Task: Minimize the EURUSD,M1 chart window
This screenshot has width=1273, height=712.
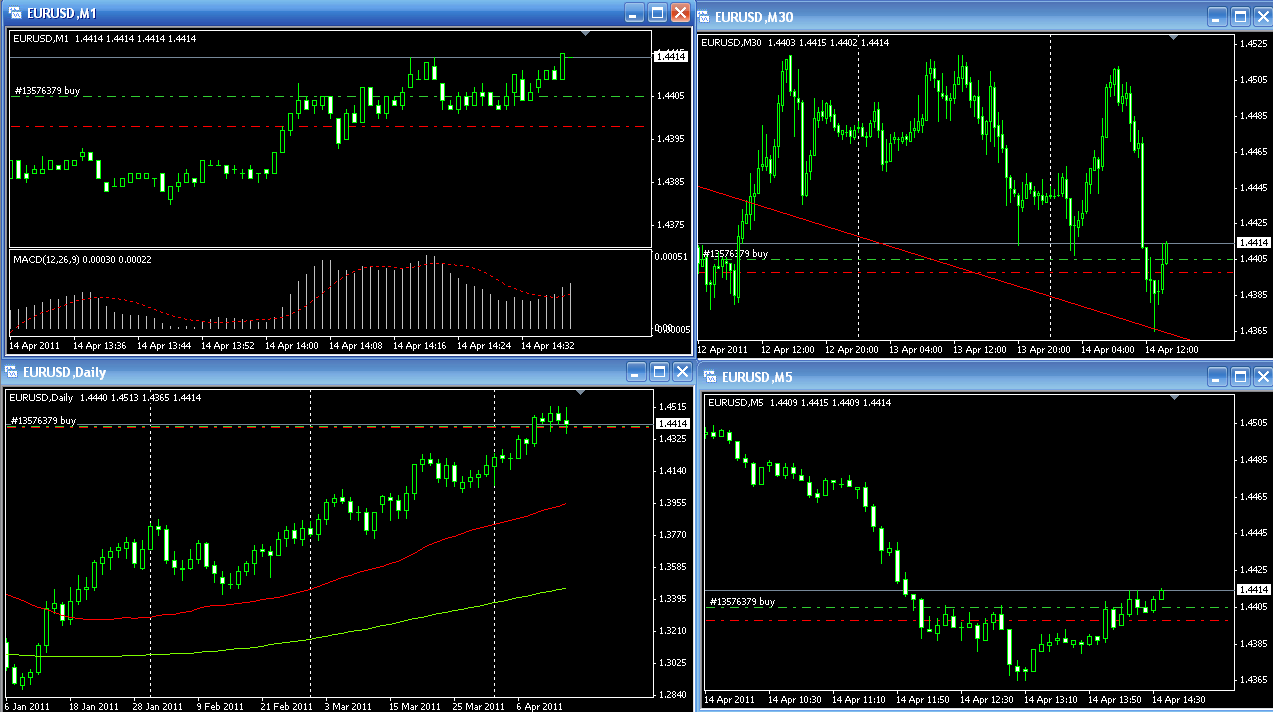Action: pyautogui.click(x=634, y=12)
